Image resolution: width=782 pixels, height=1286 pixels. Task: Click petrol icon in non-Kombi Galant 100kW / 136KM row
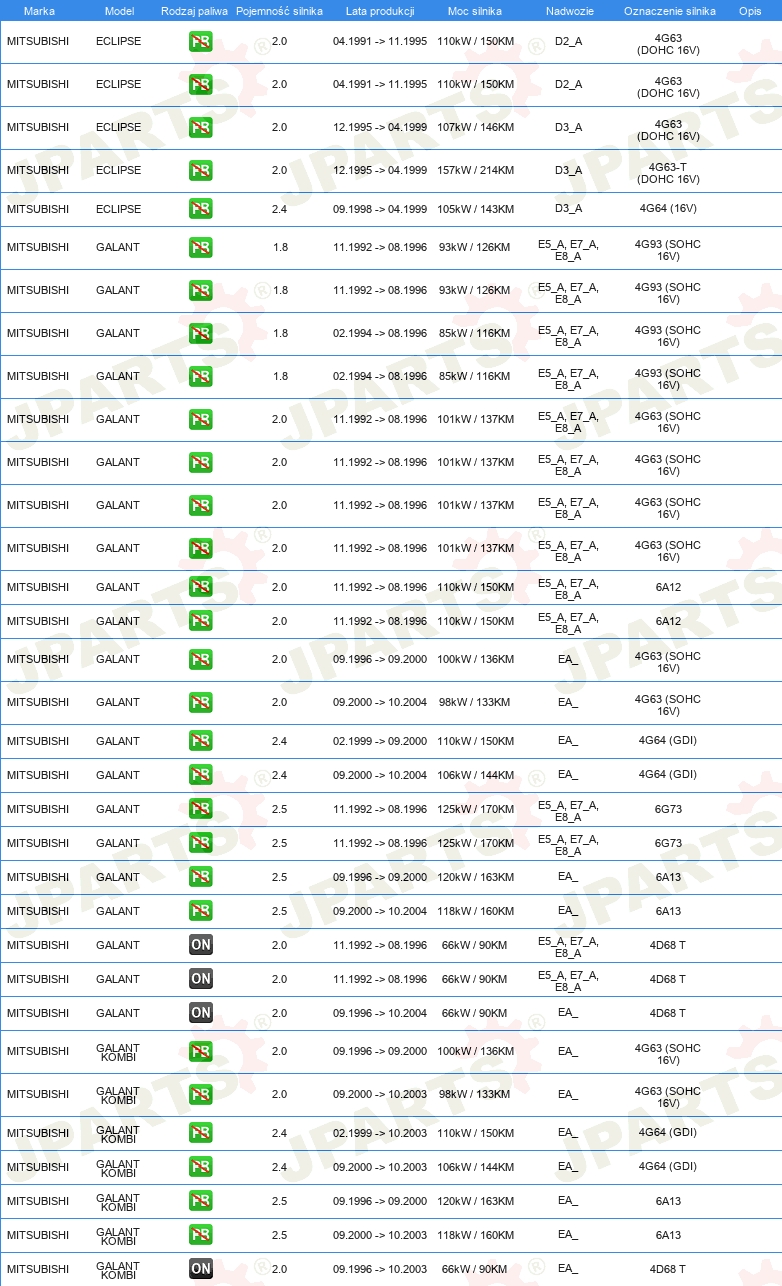tap(201, 659)
